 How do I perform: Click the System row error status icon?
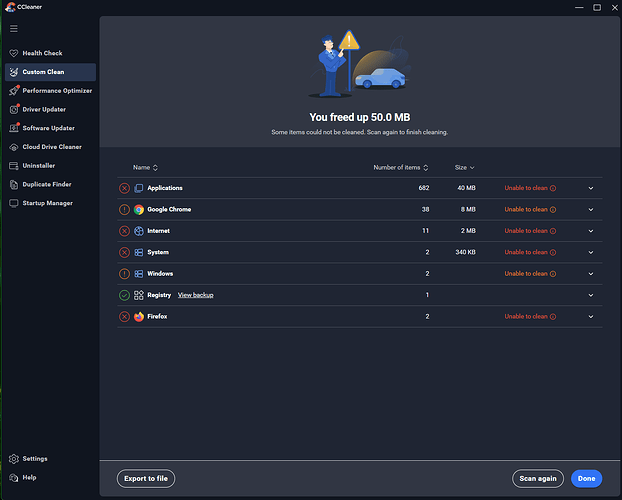tap(125, 252)
